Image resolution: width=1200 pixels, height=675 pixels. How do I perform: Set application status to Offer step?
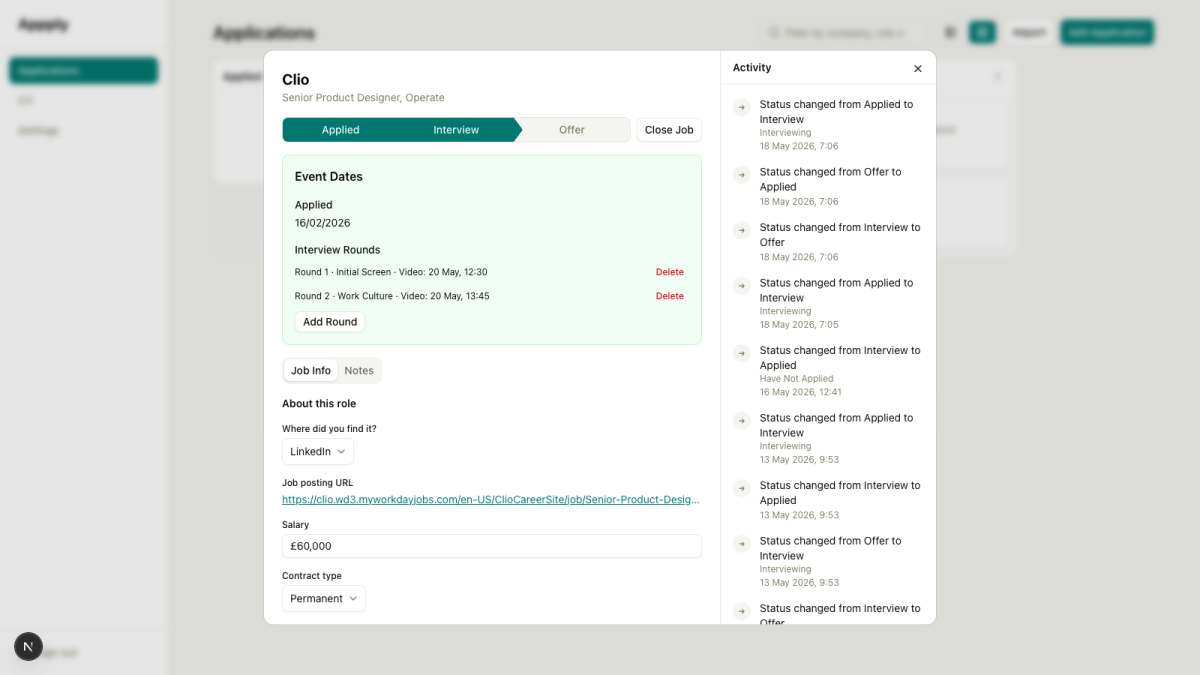572,130
